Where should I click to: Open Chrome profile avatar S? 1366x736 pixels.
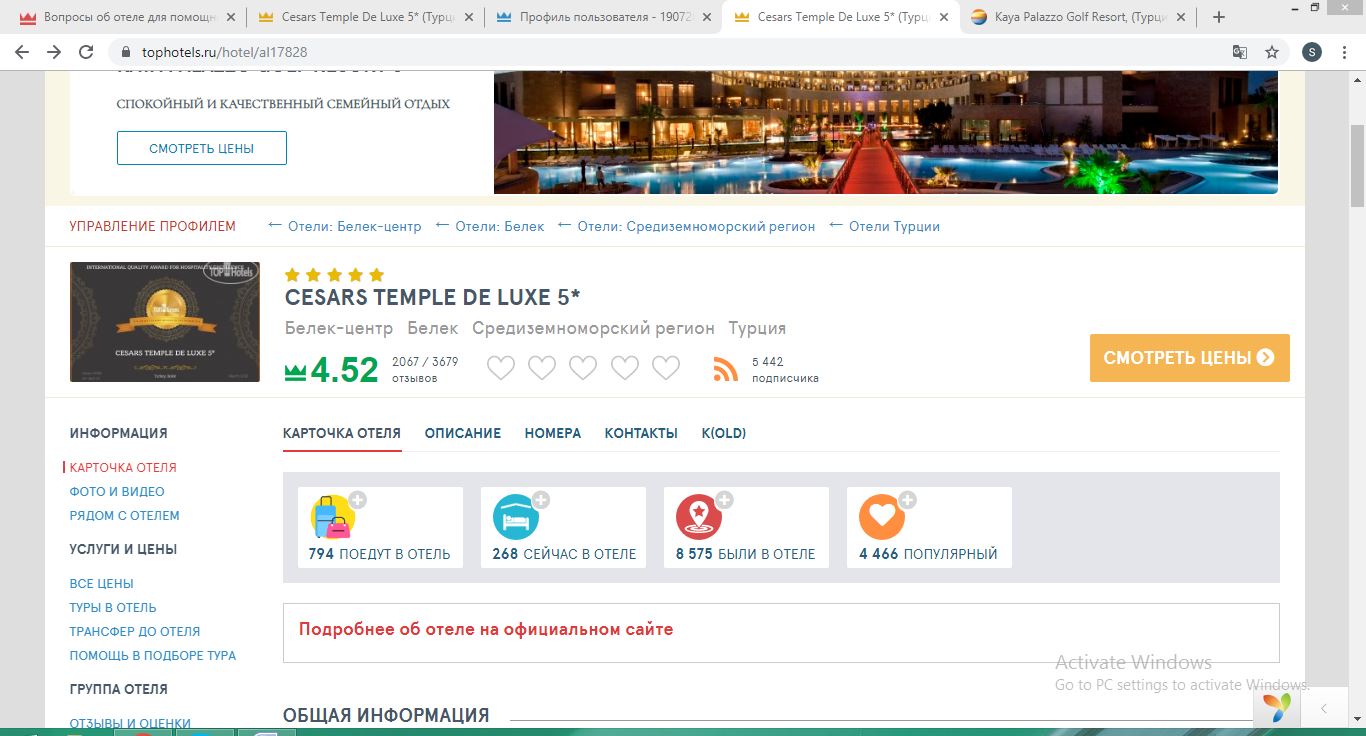coord(1312,52)
